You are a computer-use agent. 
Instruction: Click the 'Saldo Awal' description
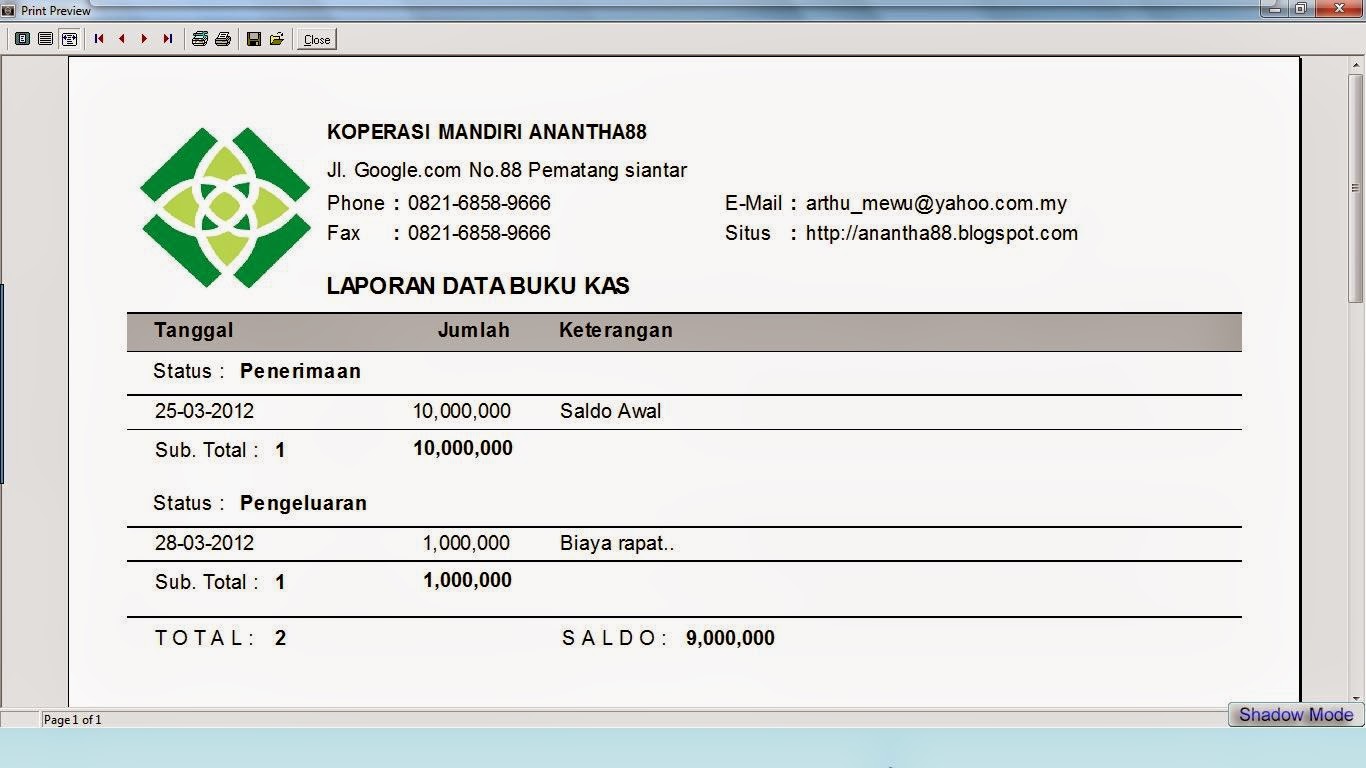(x=610, y=411)
